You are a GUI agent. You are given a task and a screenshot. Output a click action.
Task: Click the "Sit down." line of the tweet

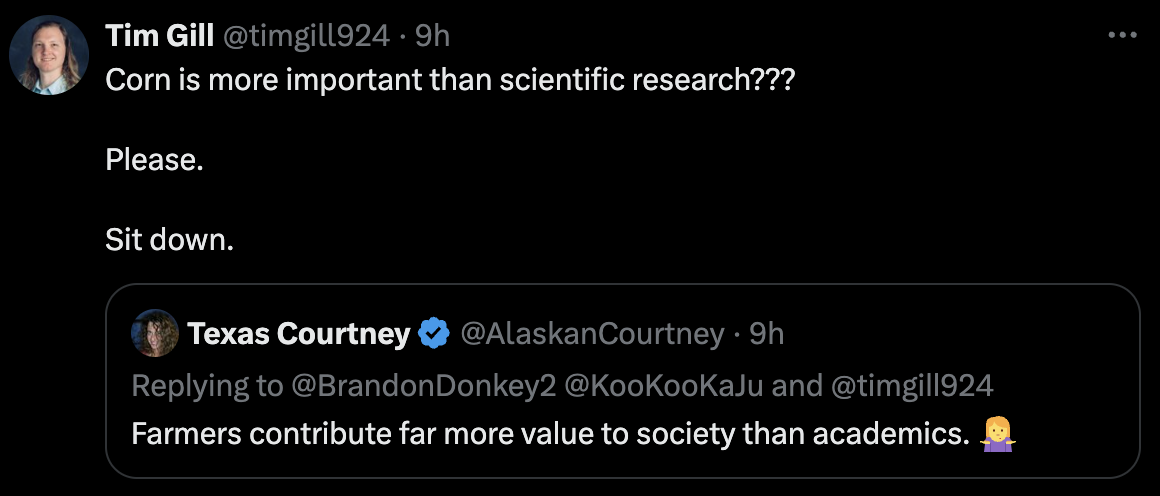pyautogui.click(x=169, y=240)
